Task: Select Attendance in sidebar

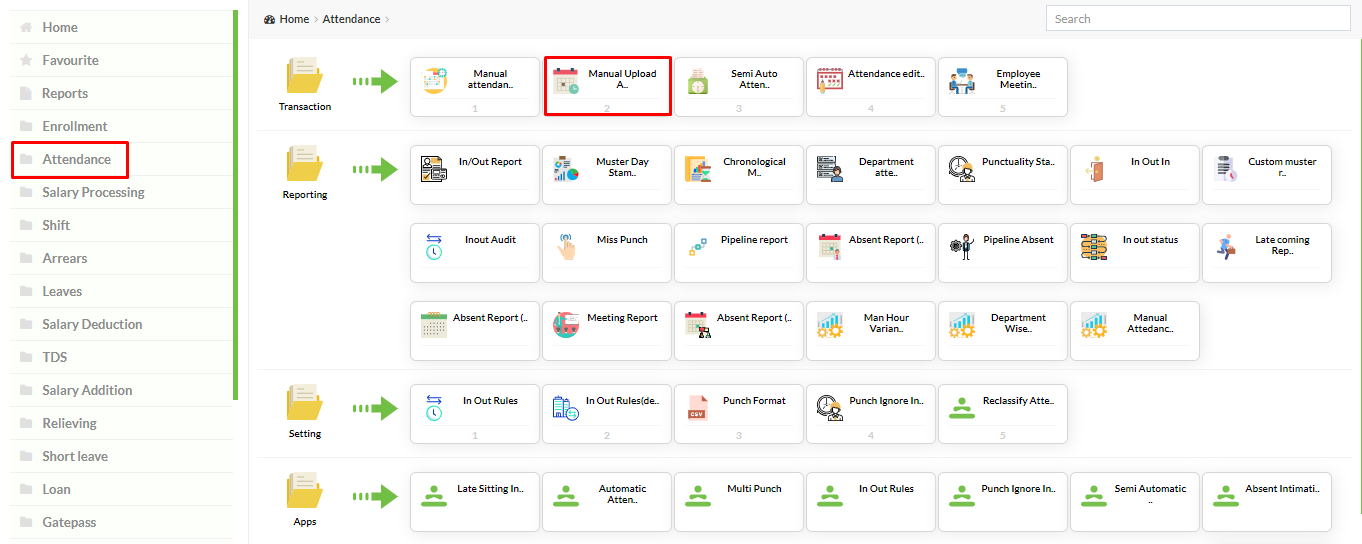Action: 121,159
